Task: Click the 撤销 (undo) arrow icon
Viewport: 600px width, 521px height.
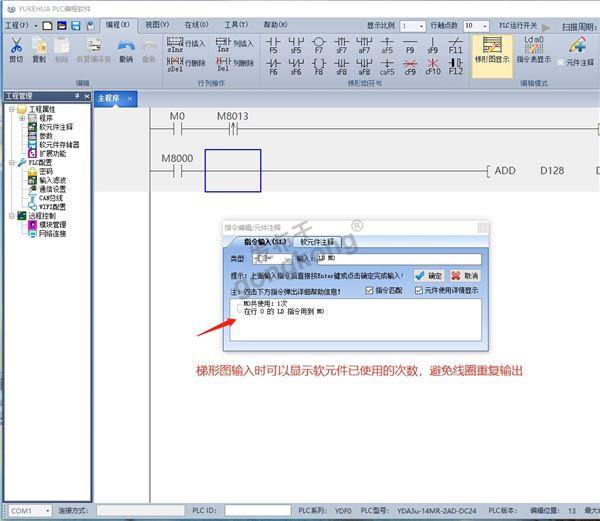Action: (125, 46)
